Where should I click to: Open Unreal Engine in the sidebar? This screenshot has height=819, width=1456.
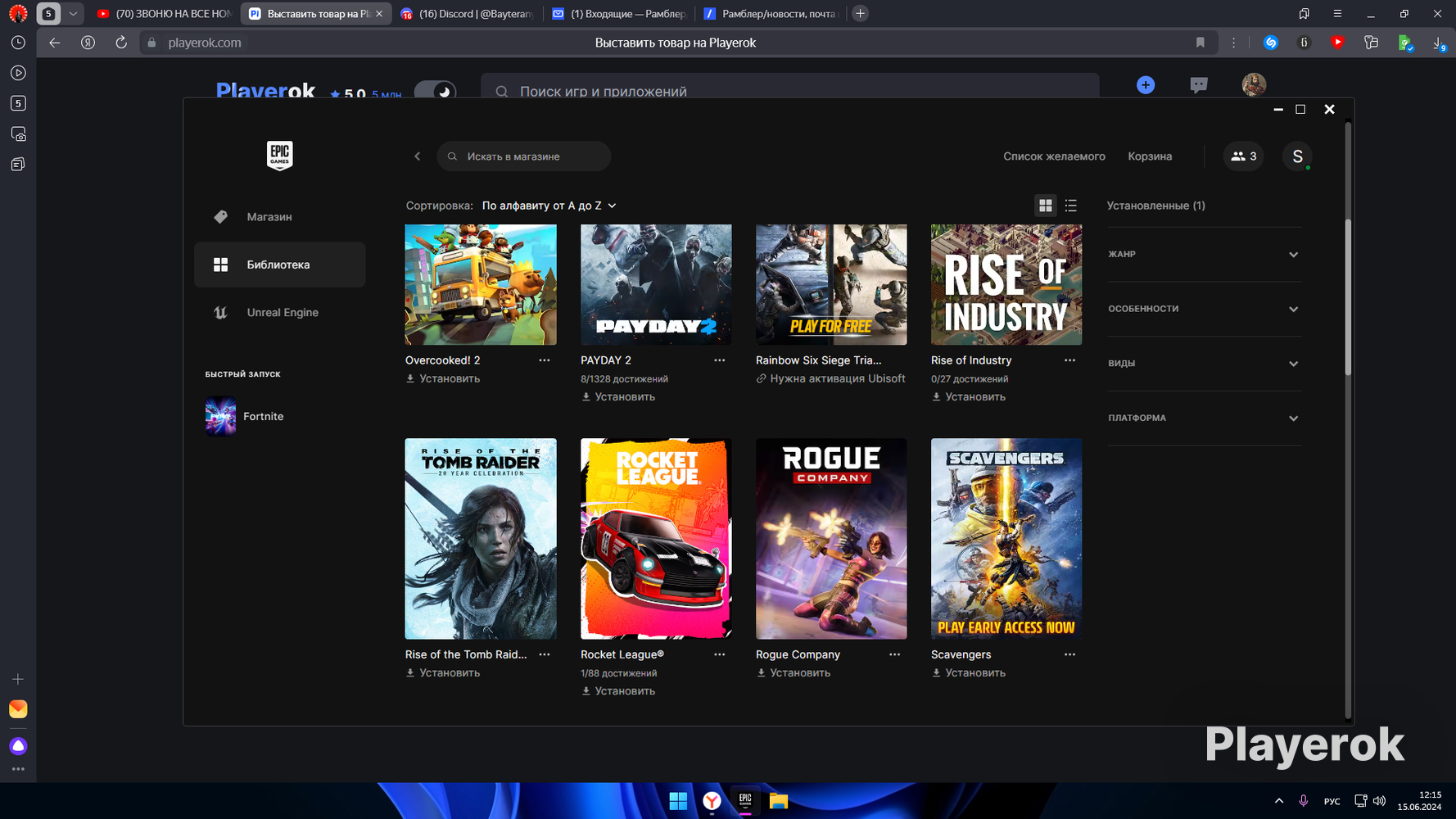(280, 312)
